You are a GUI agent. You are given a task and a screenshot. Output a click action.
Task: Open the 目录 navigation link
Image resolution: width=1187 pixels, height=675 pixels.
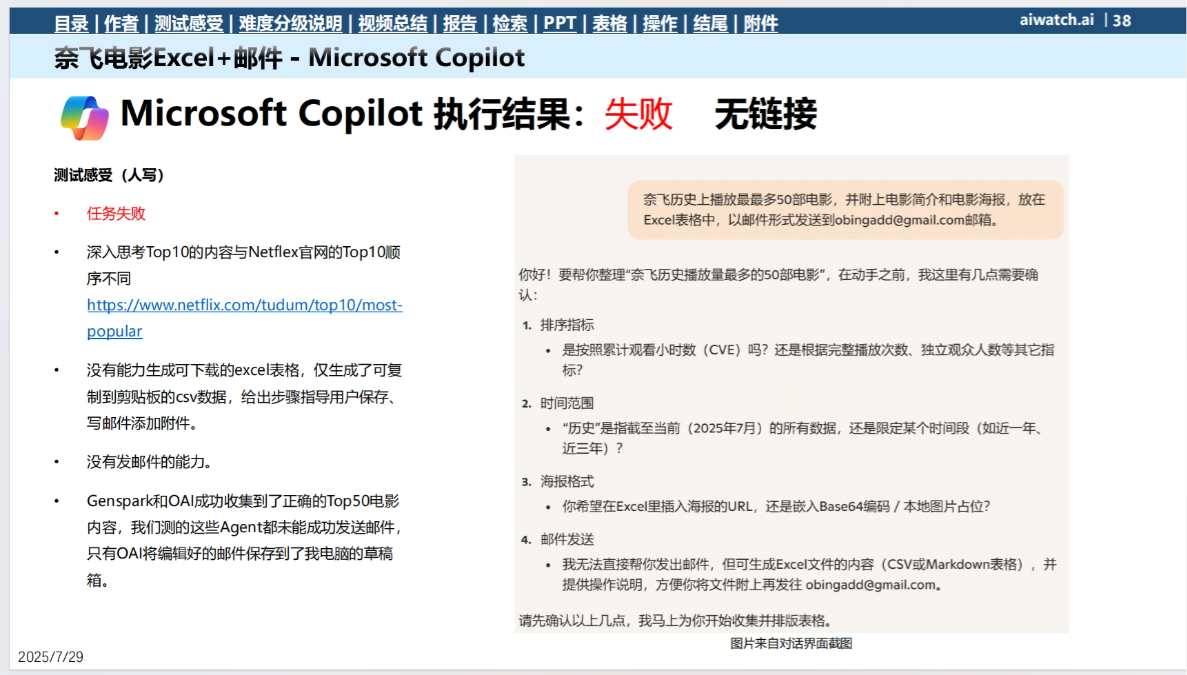(x=71, y=23)
